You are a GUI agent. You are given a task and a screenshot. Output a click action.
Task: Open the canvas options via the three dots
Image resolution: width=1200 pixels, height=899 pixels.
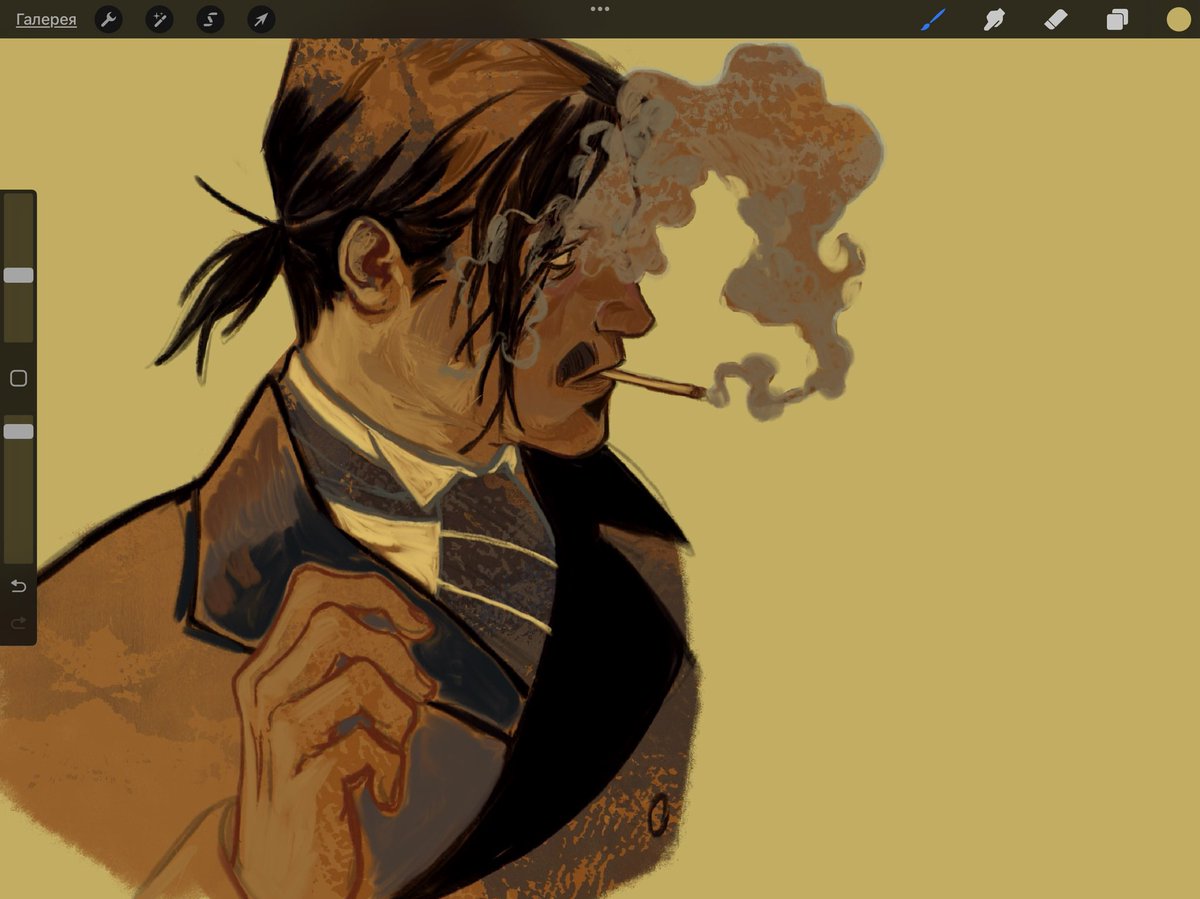pos(600,9)
